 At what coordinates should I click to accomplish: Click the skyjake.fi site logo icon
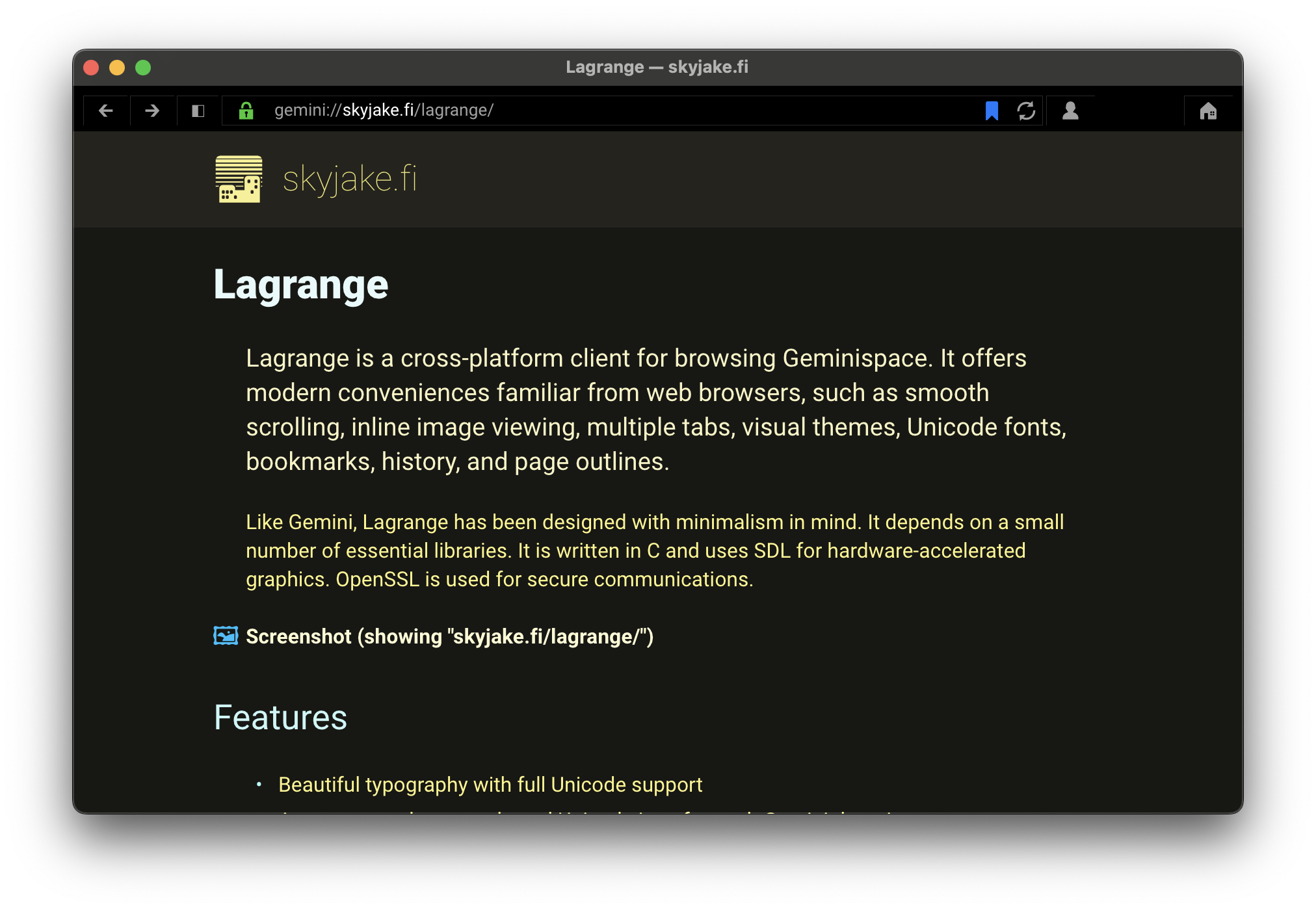click(239, 179)
